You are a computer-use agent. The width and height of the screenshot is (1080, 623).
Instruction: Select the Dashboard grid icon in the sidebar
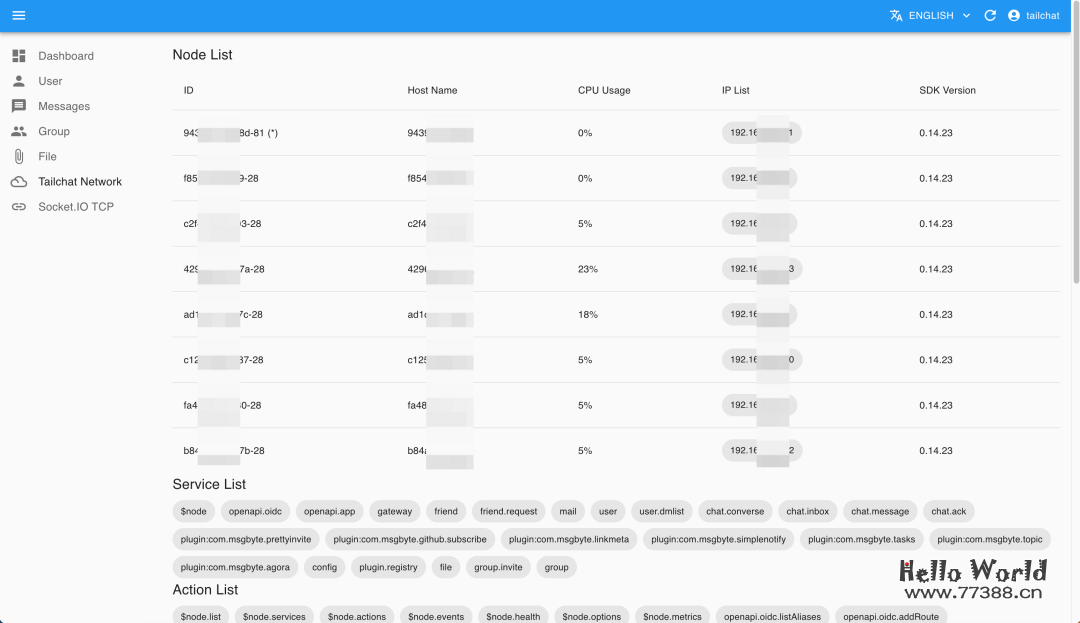tap(17, 55)
